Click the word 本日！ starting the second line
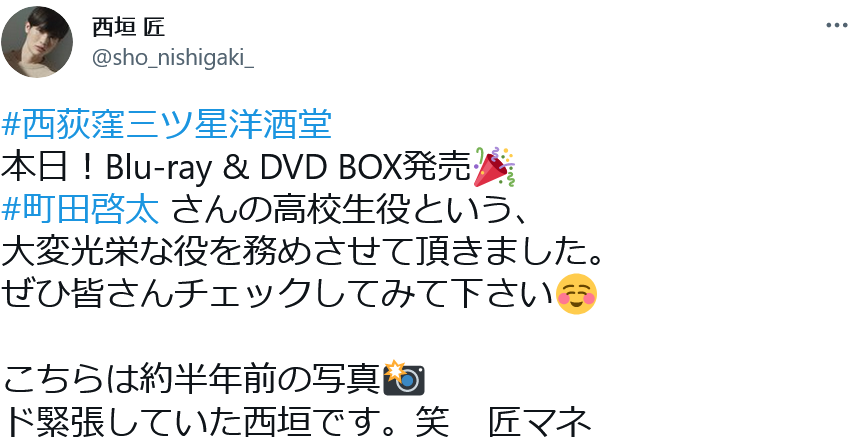This screenshot has height=440, width=850. tap(51, 168)
